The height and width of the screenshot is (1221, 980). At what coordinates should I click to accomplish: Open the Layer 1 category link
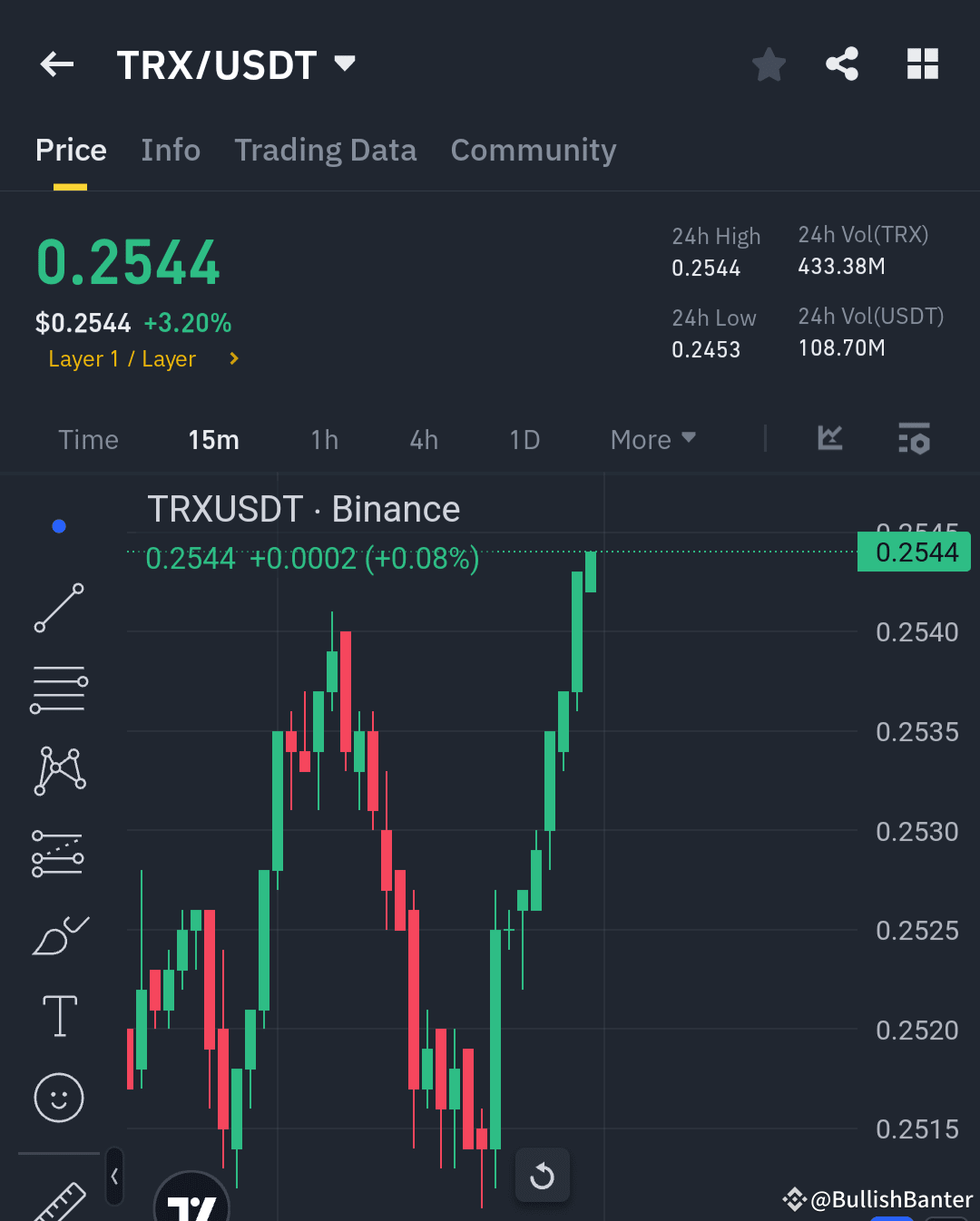pos(122,358)
